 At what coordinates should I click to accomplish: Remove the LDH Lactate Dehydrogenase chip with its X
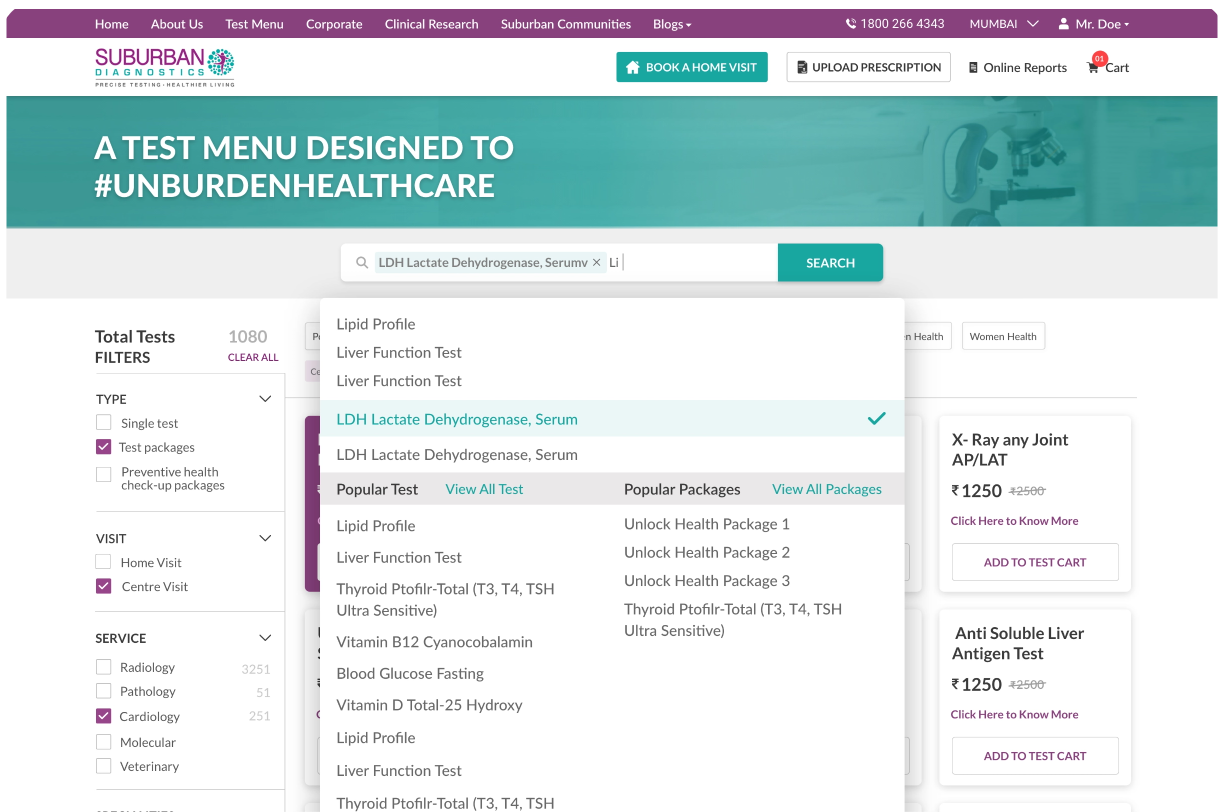tap(597, 262)
